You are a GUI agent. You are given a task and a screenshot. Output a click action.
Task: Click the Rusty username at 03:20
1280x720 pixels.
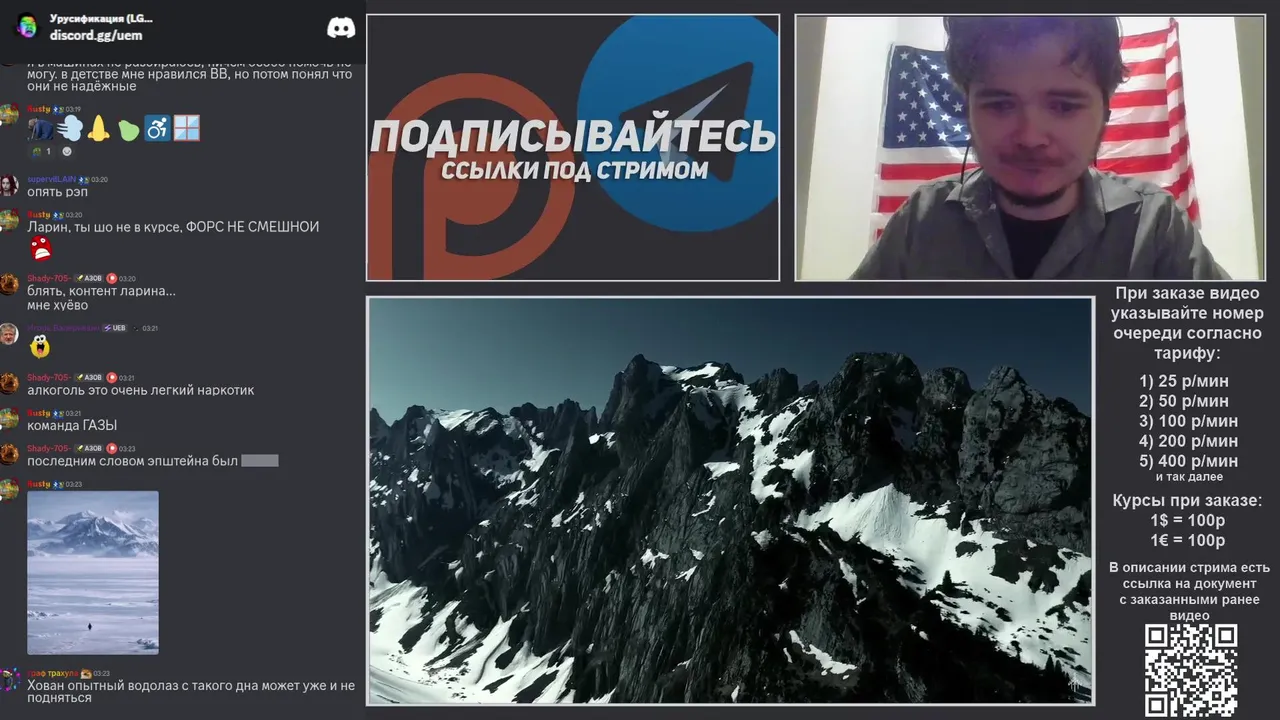(39, 214)
